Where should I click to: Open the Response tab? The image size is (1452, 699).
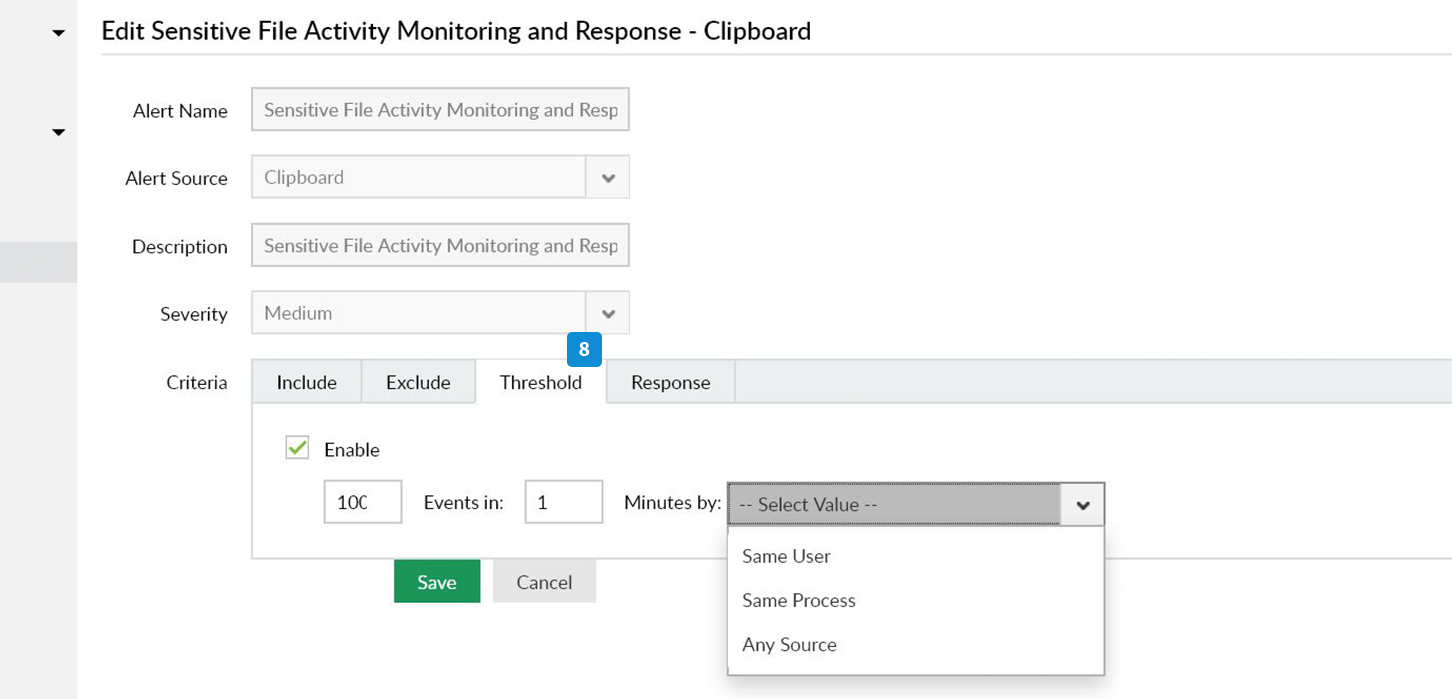(x=670, y=382)
